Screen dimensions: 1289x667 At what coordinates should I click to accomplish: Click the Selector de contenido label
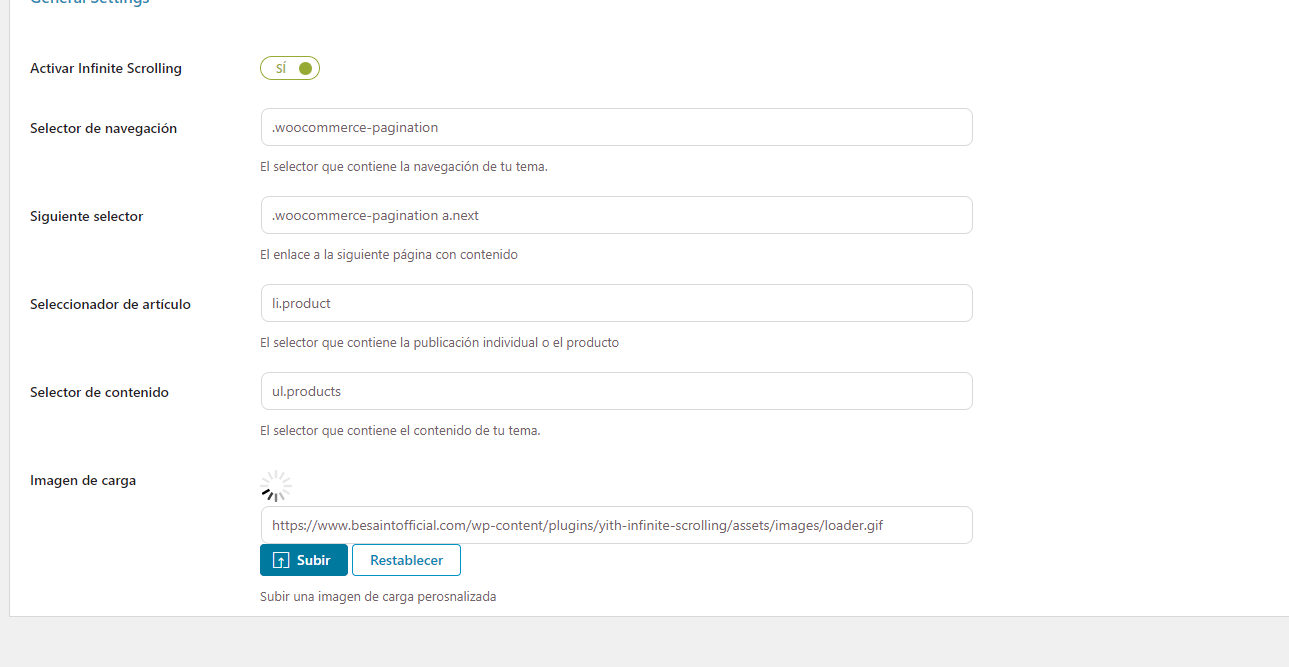(100, 392)
